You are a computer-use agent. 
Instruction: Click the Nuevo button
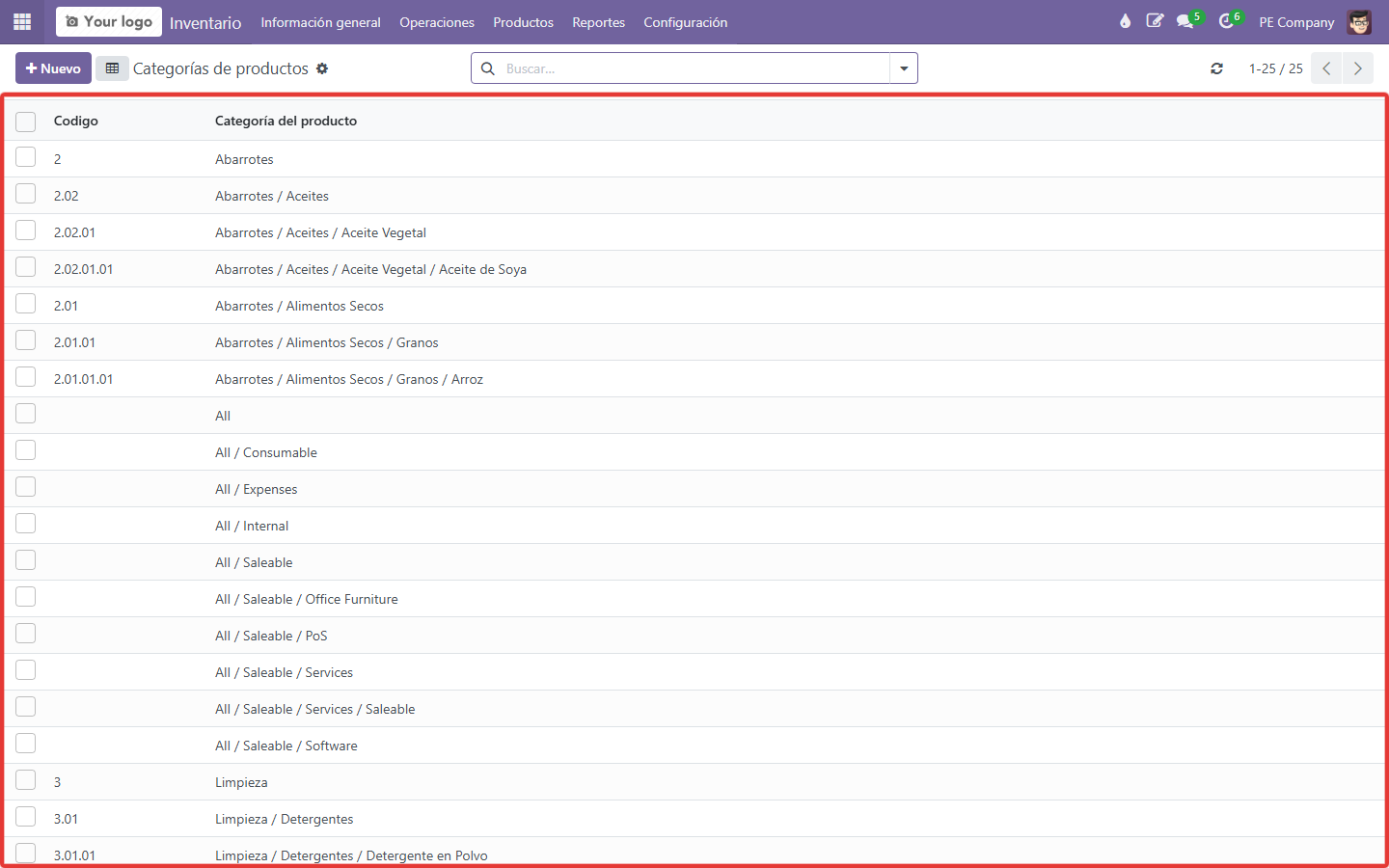point(53,68)
